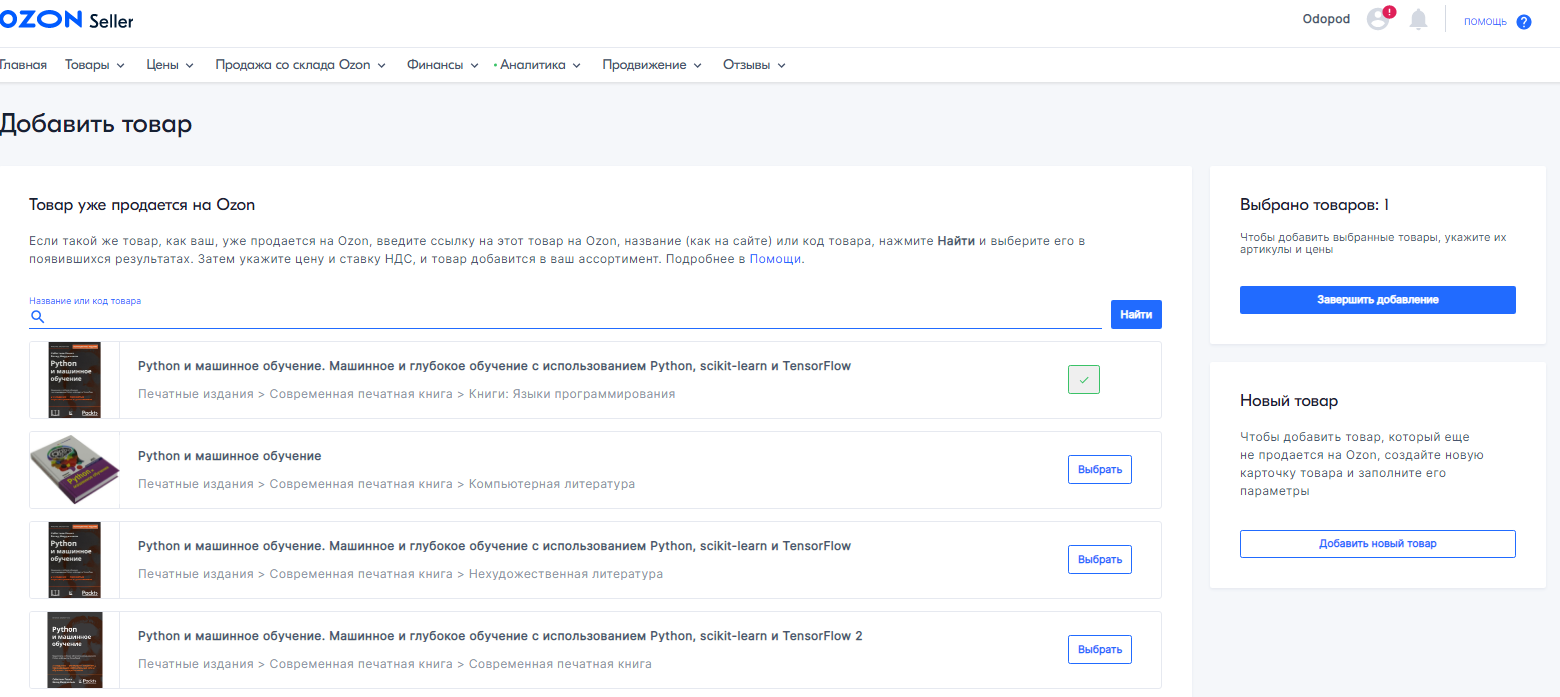
Task: Click the blue help question mark icon
Action: coord(1524,22)
